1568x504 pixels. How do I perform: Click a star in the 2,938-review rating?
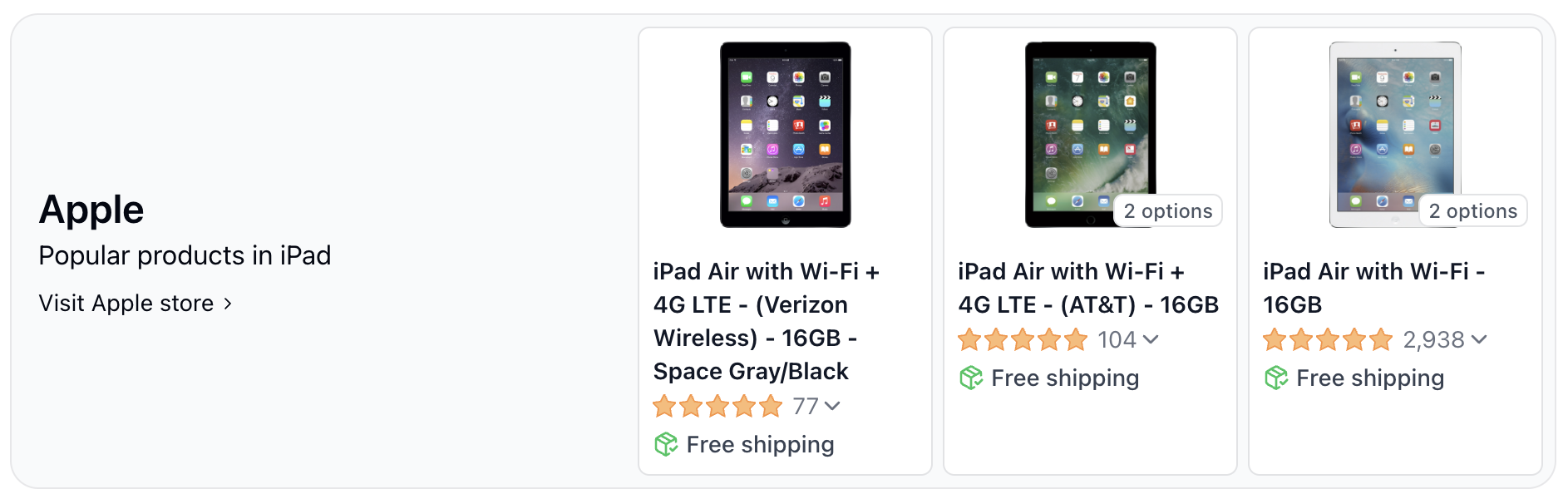(1326, 339)
